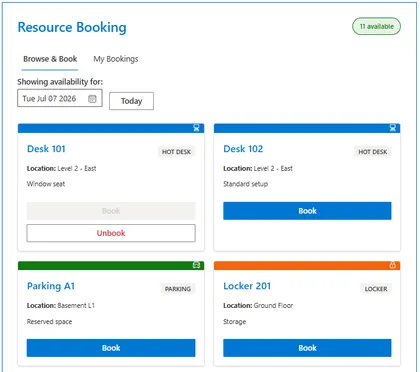
Task: Click the Desk 102 title
Action: click(x=243, y=149)
